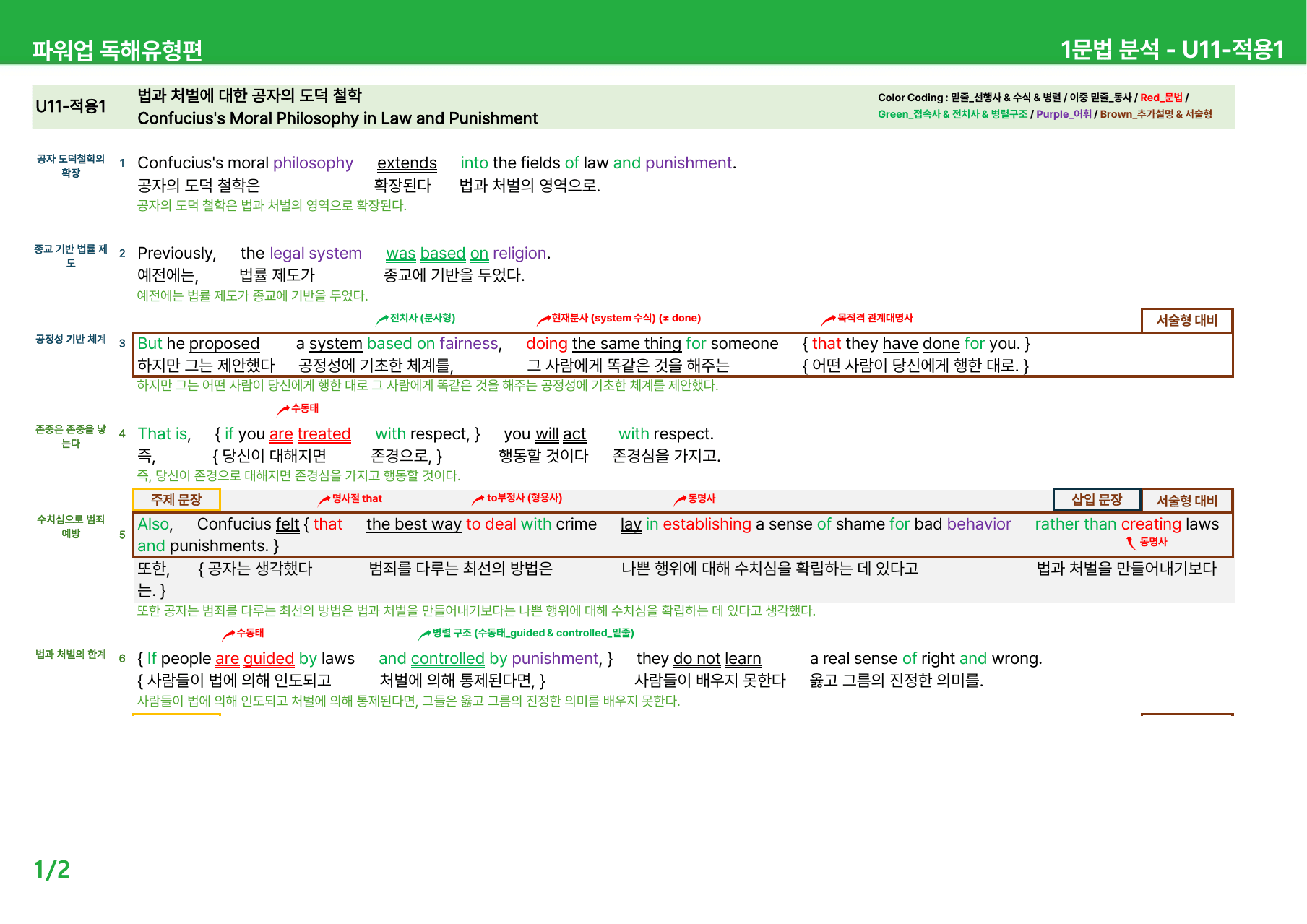Click the '주제 문장' tag above sentence 5

click(x=176, y=500)
